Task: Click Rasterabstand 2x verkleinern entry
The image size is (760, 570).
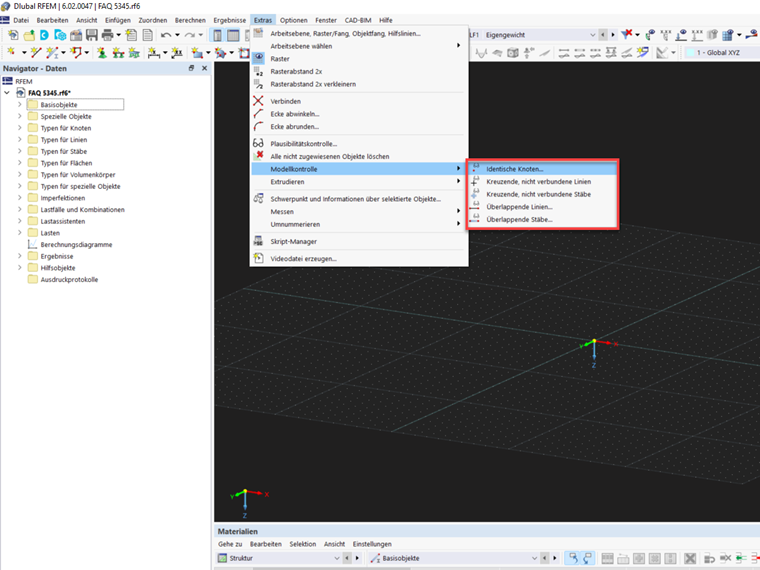Action: coord(313,84)
